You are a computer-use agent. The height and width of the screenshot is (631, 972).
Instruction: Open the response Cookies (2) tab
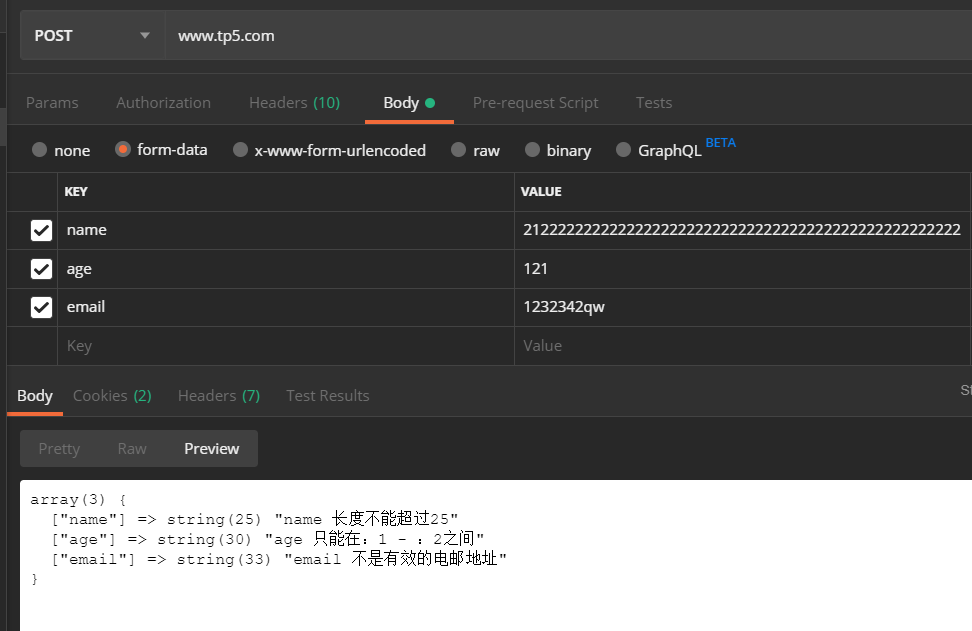click(x=112, y=396)
